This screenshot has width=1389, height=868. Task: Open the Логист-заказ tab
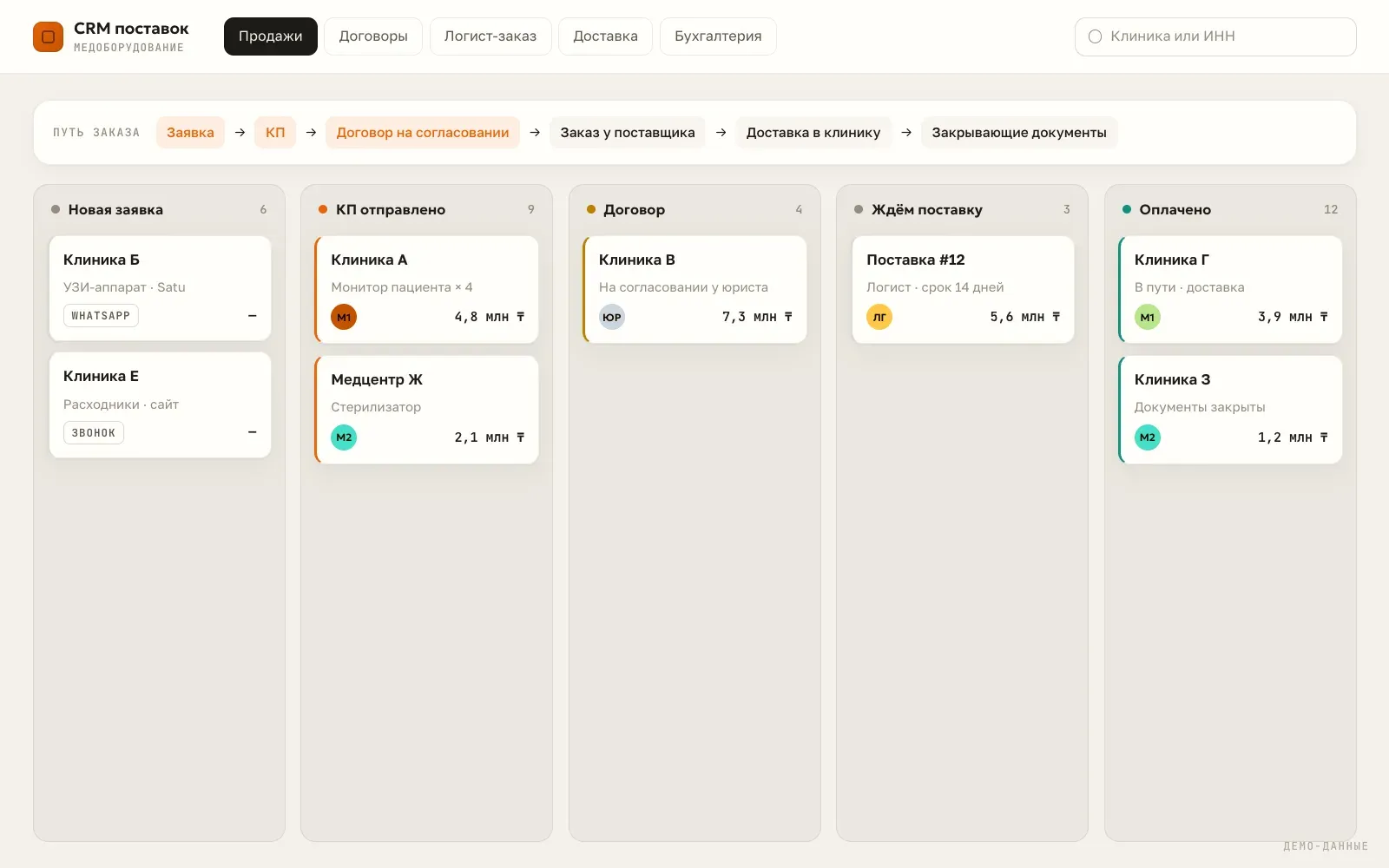click(490, 36)
